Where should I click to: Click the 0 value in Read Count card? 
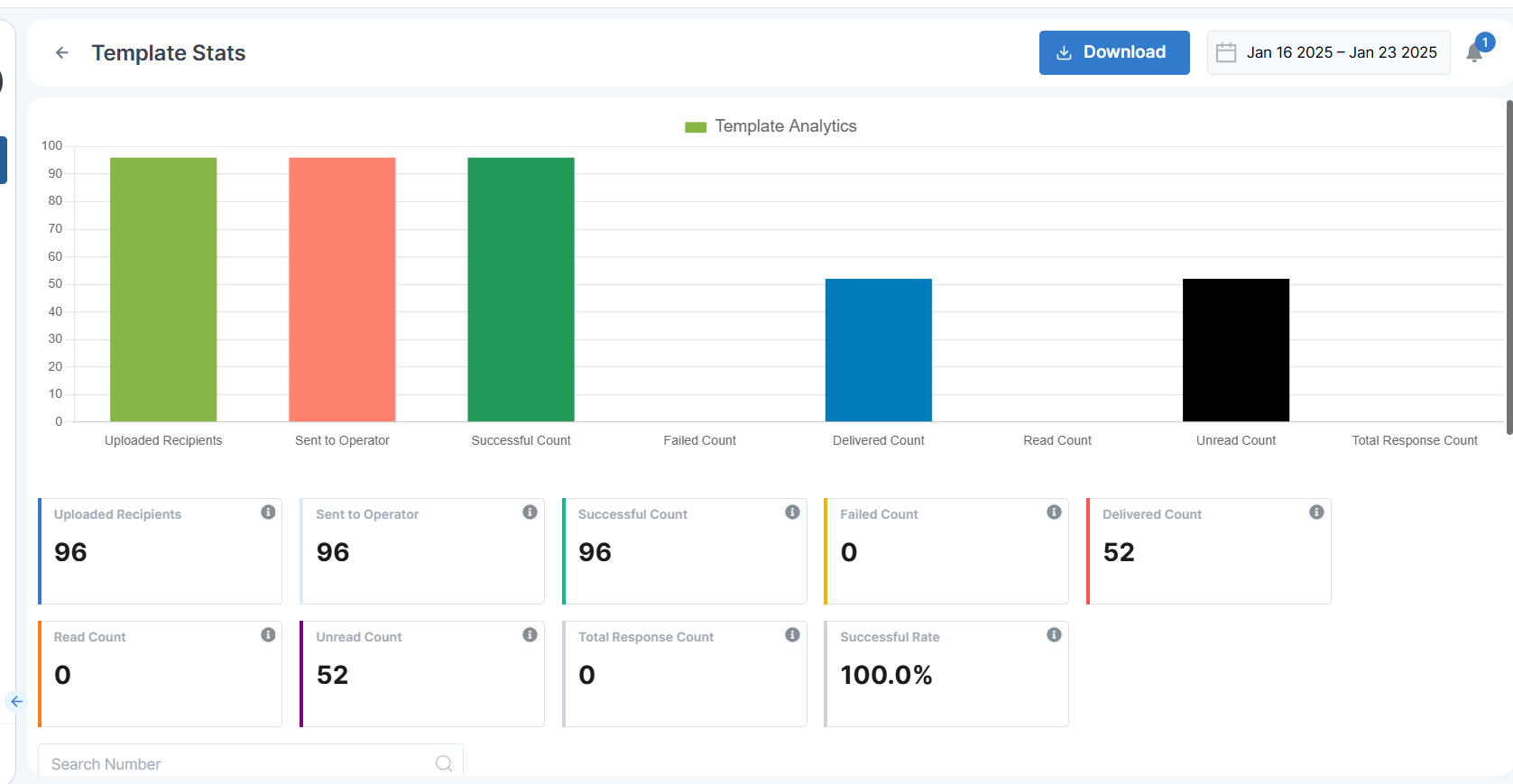[62, 675]
